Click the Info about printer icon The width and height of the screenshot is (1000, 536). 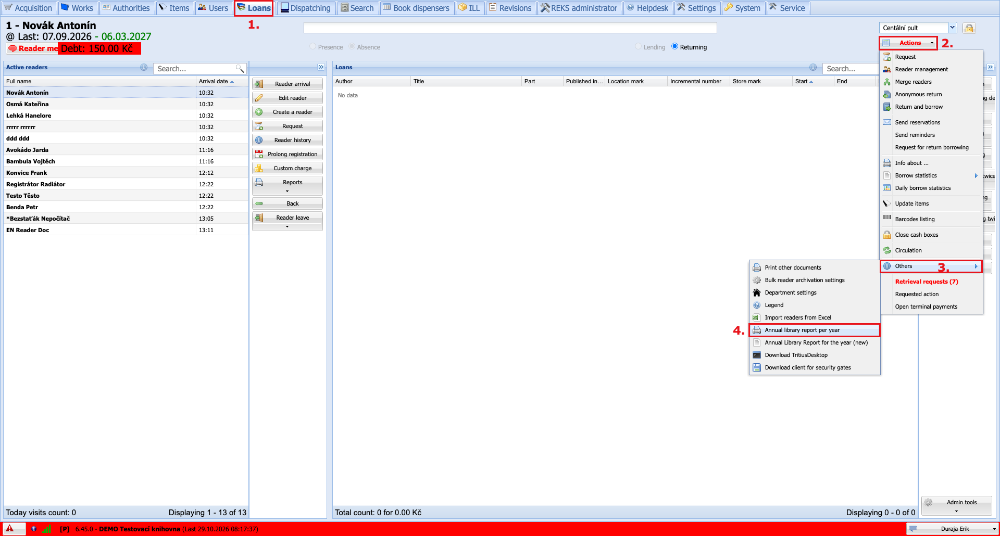[887, 163]
